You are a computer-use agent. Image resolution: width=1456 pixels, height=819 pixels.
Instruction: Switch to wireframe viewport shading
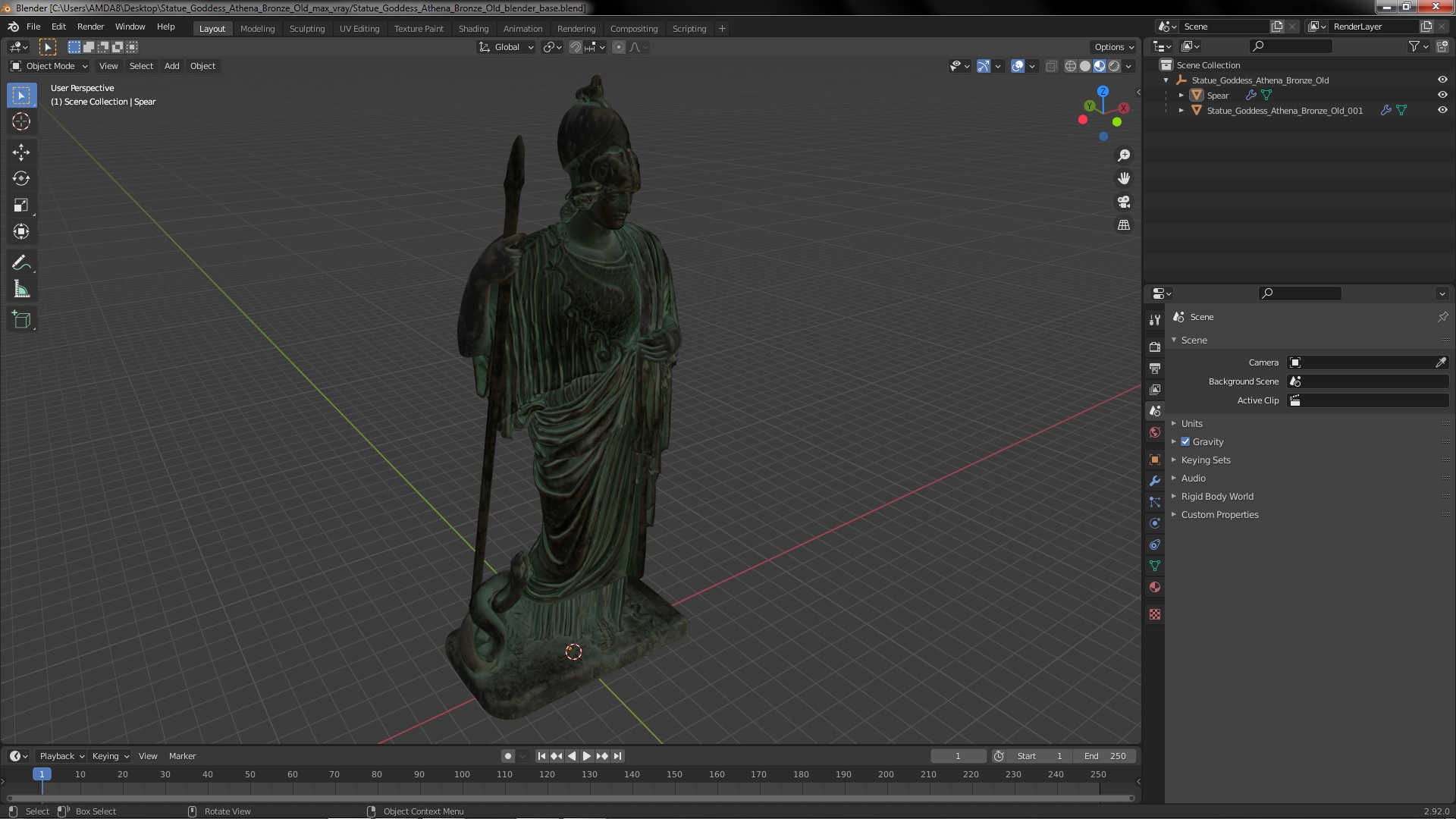[1071, 66]
